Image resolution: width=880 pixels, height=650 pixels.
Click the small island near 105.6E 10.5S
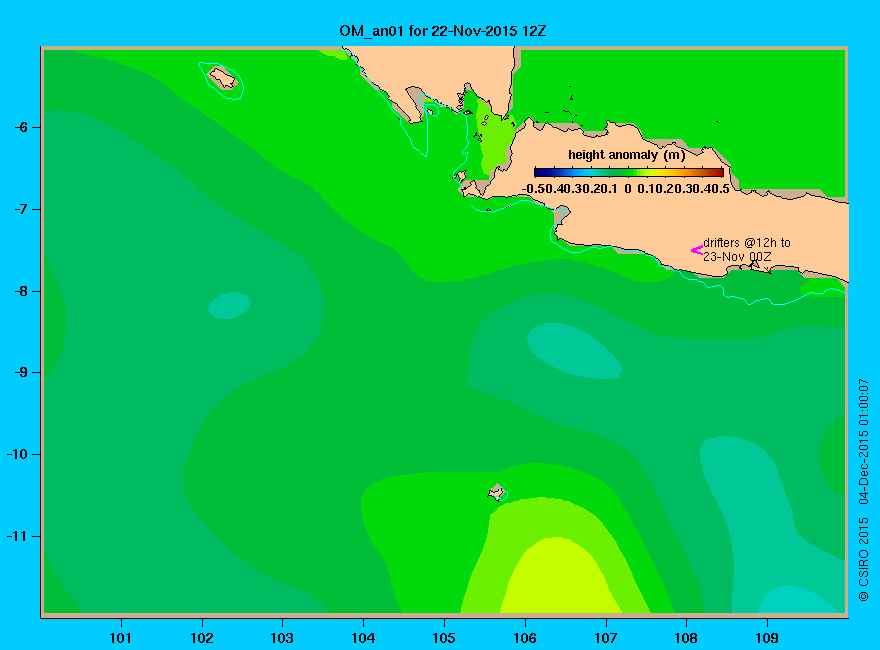(x=497, y=492)
